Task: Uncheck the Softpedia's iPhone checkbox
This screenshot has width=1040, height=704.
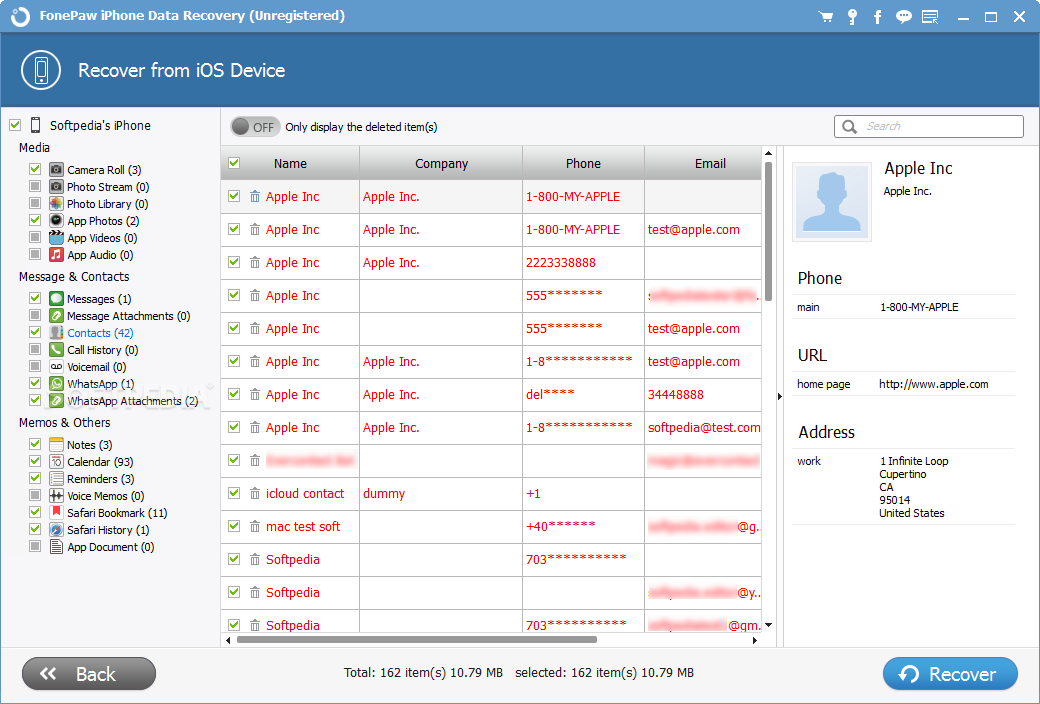Action: click(x=15, y=125)
